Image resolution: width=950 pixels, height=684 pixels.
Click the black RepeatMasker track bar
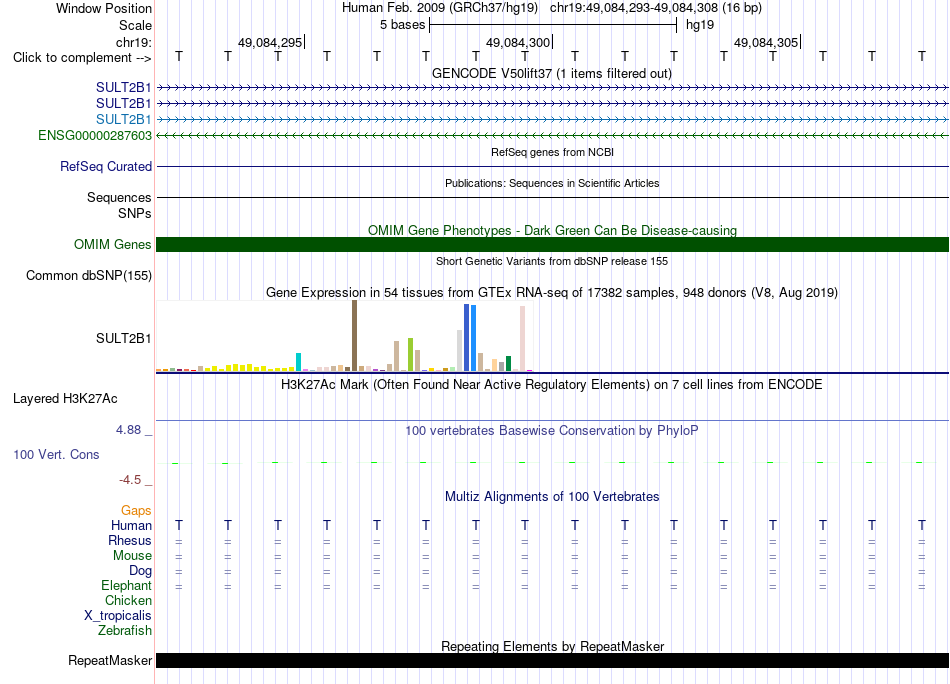point(552,660)
